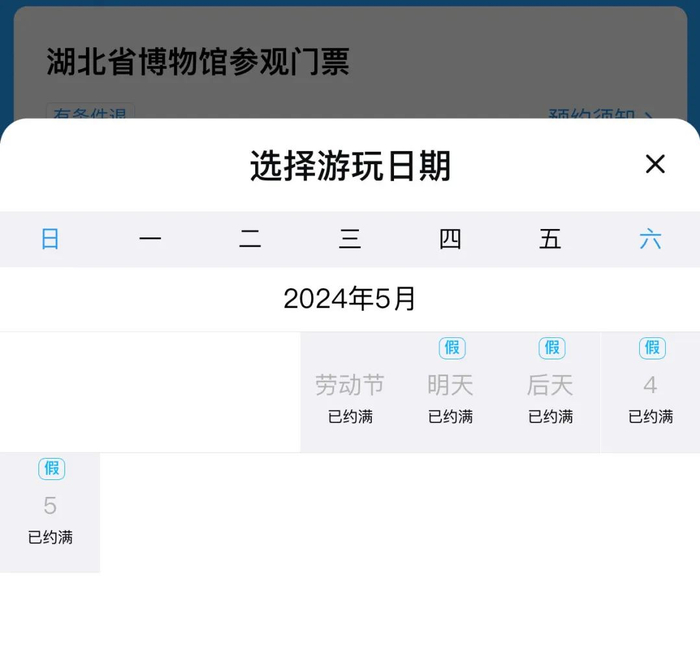Click the 假 badge above date 4
700x661 pixels.
pyautogui.click(x=652, y=348)
